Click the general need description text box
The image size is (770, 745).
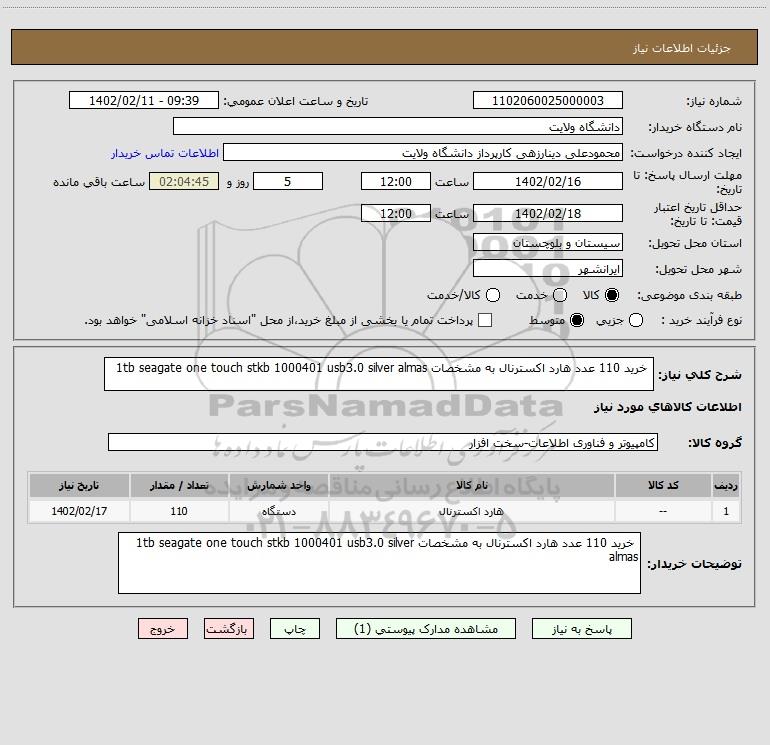click(x=379, y=374)
